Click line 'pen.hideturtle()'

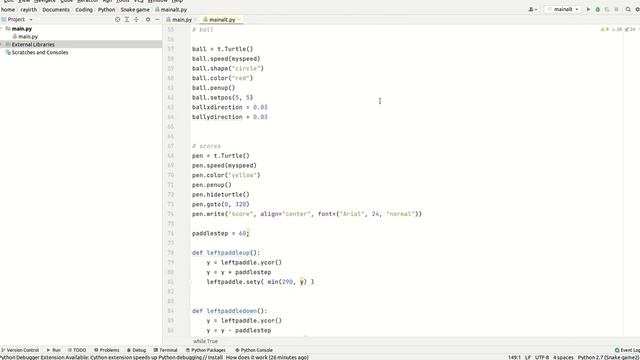click(x=220, y=194)
